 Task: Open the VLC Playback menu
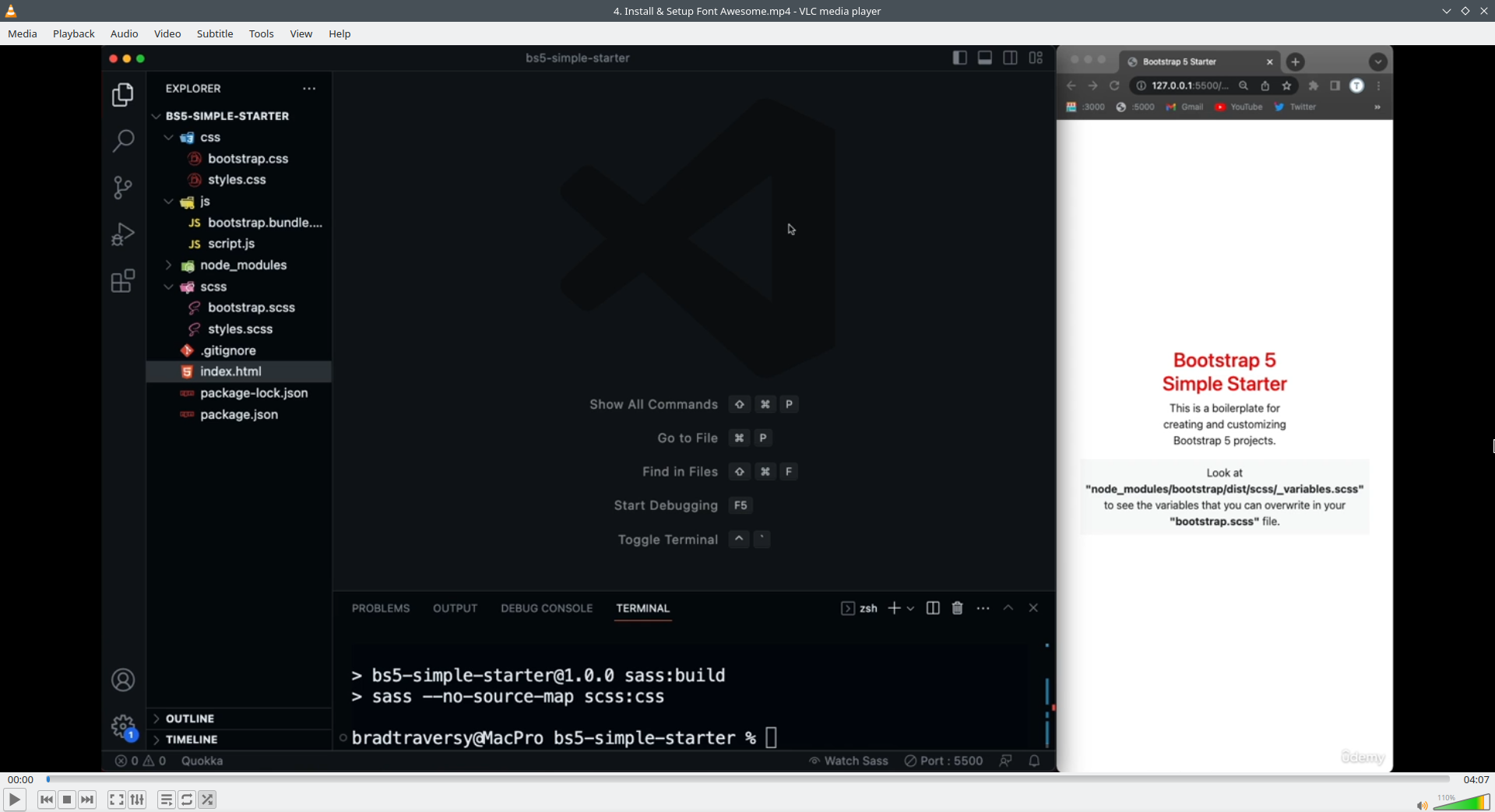tap(74, 33)
